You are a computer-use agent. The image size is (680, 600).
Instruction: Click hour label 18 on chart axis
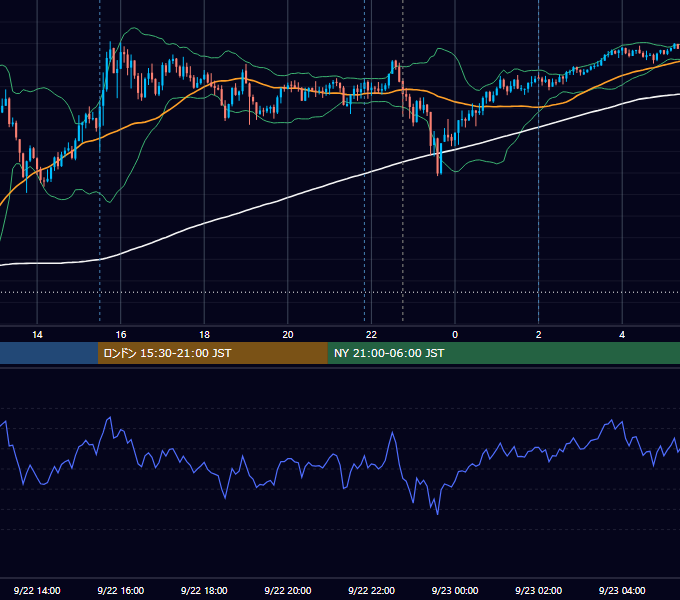pyautogui.click(x=204, y=335)
